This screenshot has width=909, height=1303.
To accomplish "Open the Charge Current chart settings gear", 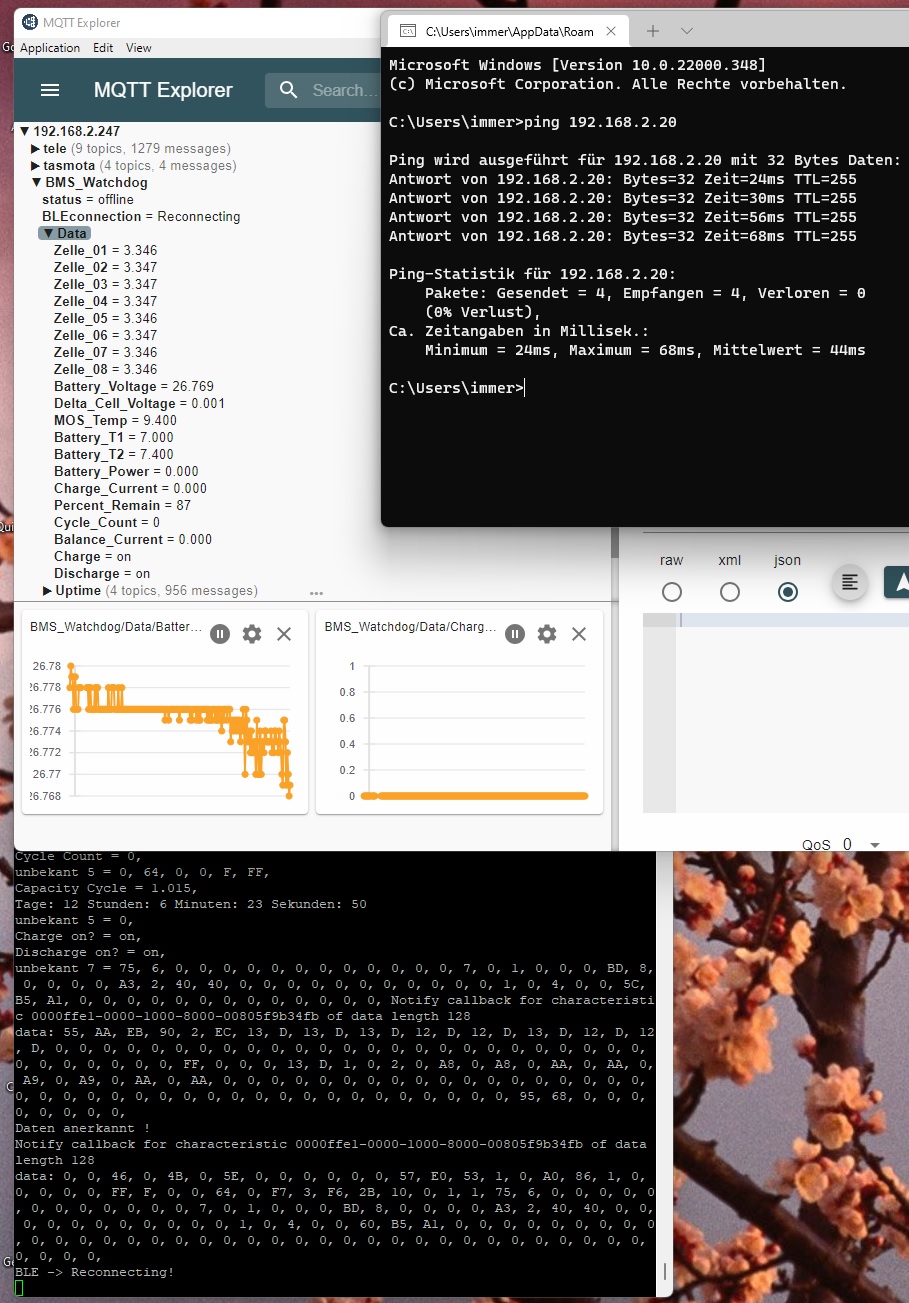I will [x=547, y=634].
